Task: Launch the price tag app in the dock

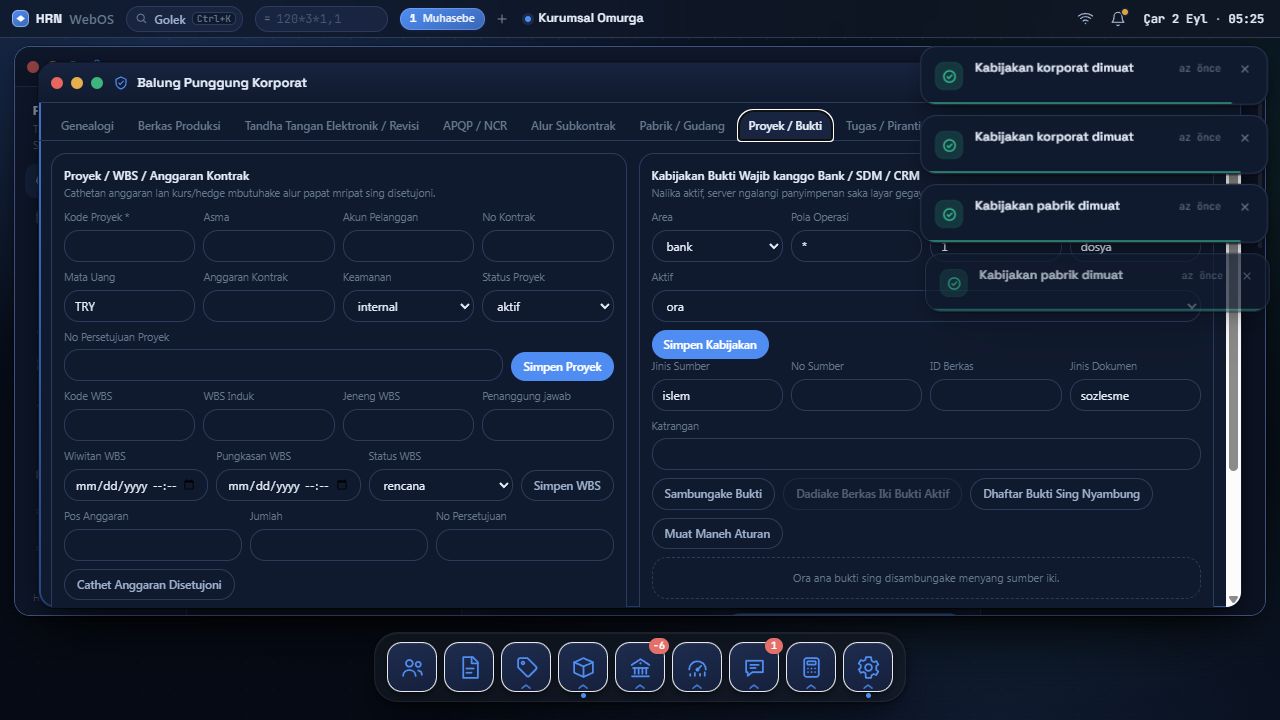Action: (526, 667)
